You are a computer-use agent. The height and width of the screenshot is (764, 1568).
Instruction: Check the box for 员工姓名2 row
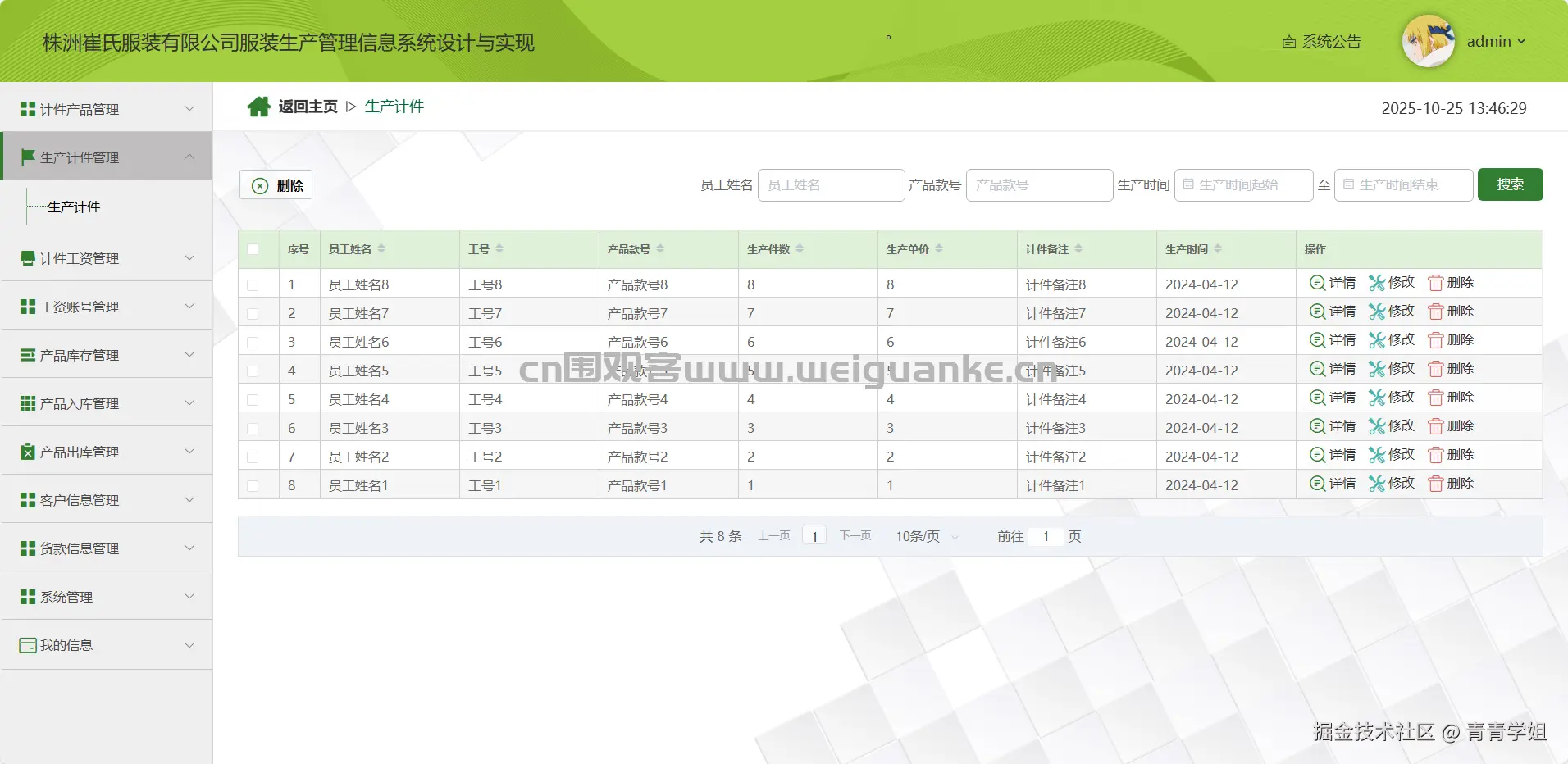click(253, 457)
